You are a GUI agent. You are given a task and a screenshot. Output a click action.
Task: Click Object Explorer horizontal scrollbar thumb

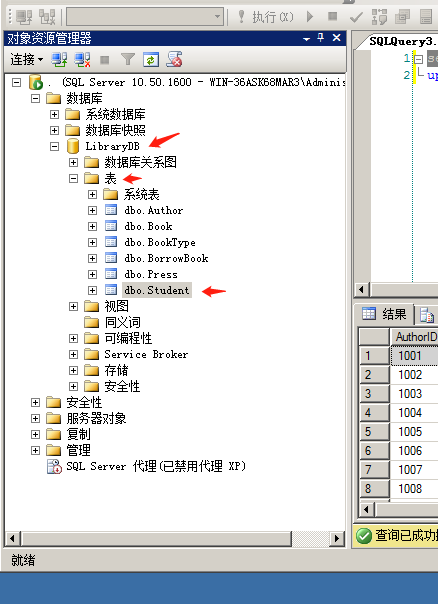tap(156, 538)
